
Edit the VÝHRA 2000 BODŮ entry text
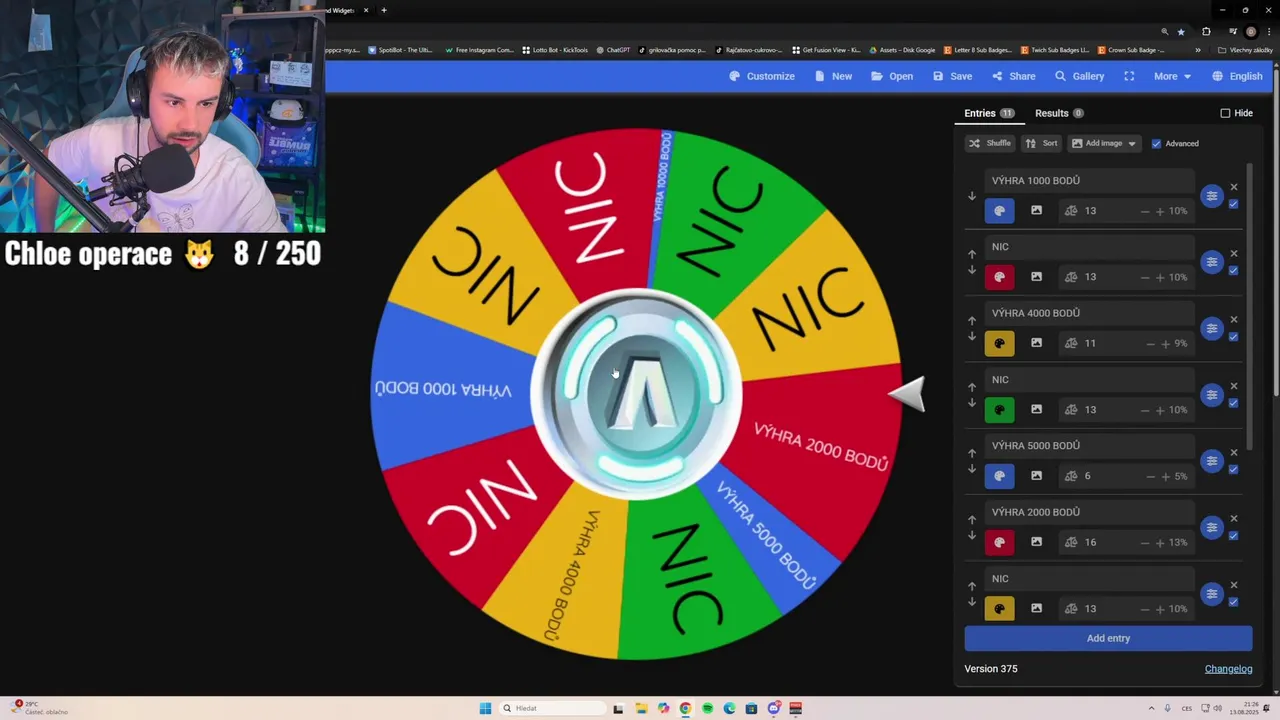pyautogui.click(x=1089, y=512)
